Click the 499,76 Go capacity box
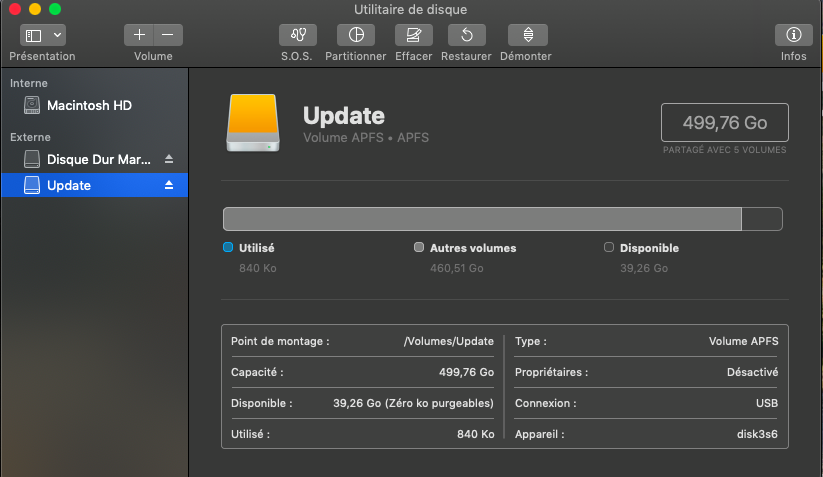823x477 pixels. [725, 122]
